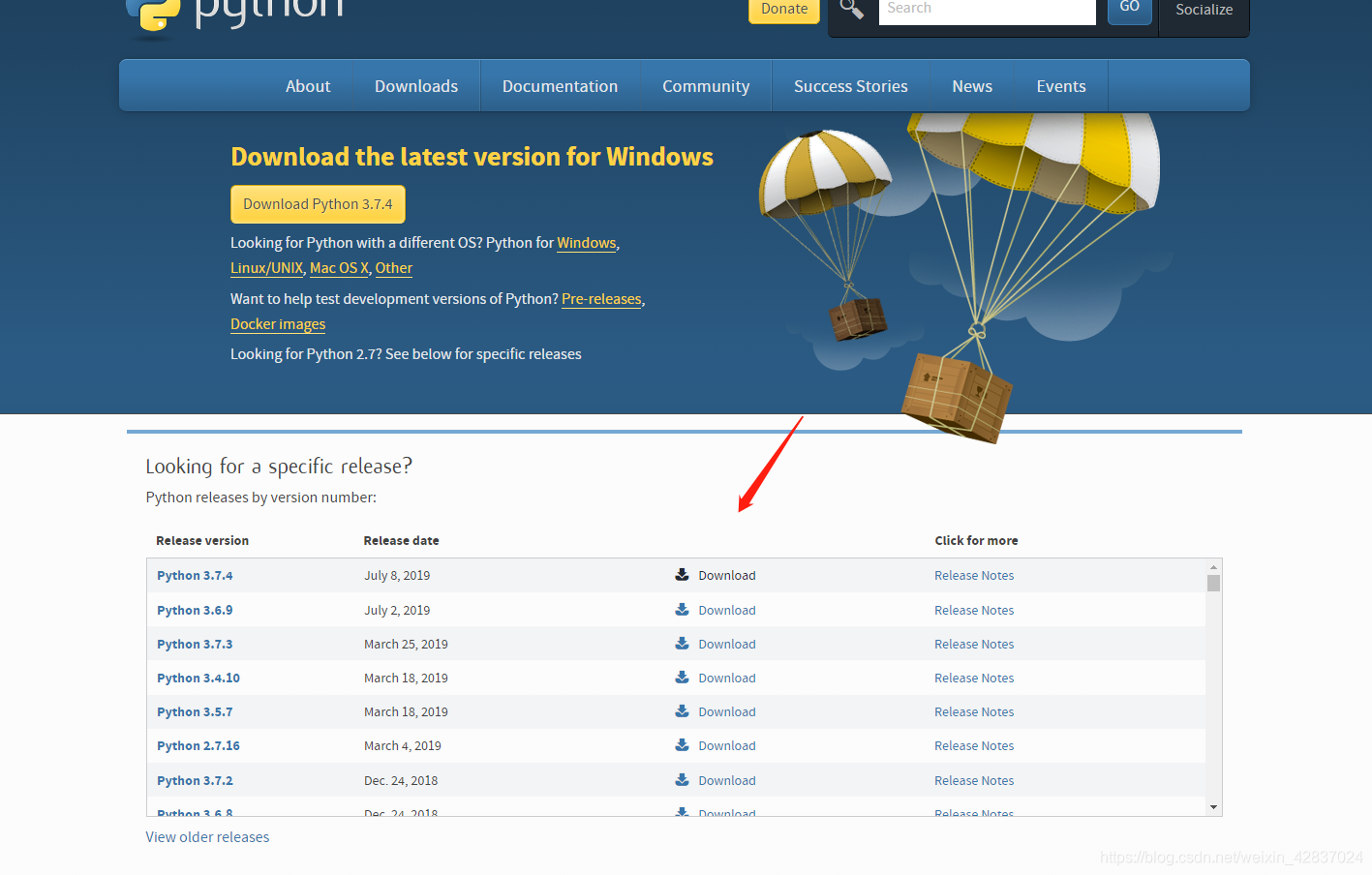This screenshot has width=1372, height=875.
Task: Open Release Notes for Python 3.7.4
Action: [974, 575]
